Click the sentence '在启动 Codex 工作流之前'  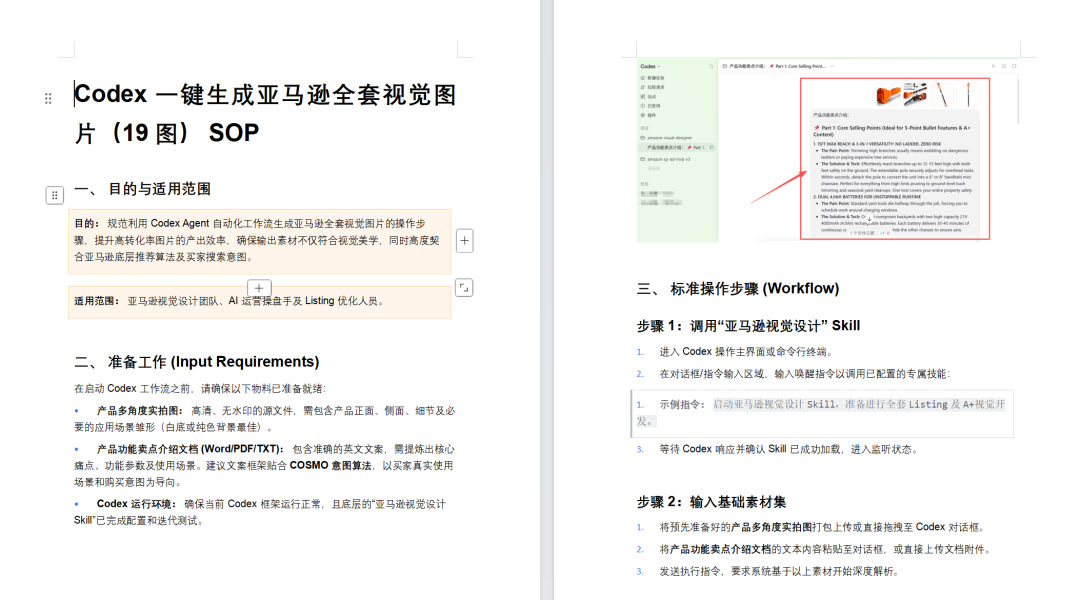pyautogui.click(x=200, y=389)
